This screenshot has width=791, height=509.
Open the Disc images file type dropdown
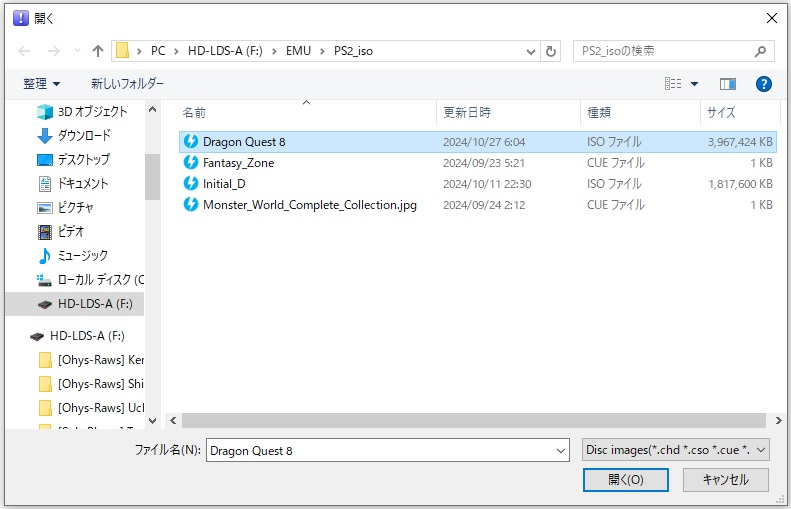coord(675,449)
